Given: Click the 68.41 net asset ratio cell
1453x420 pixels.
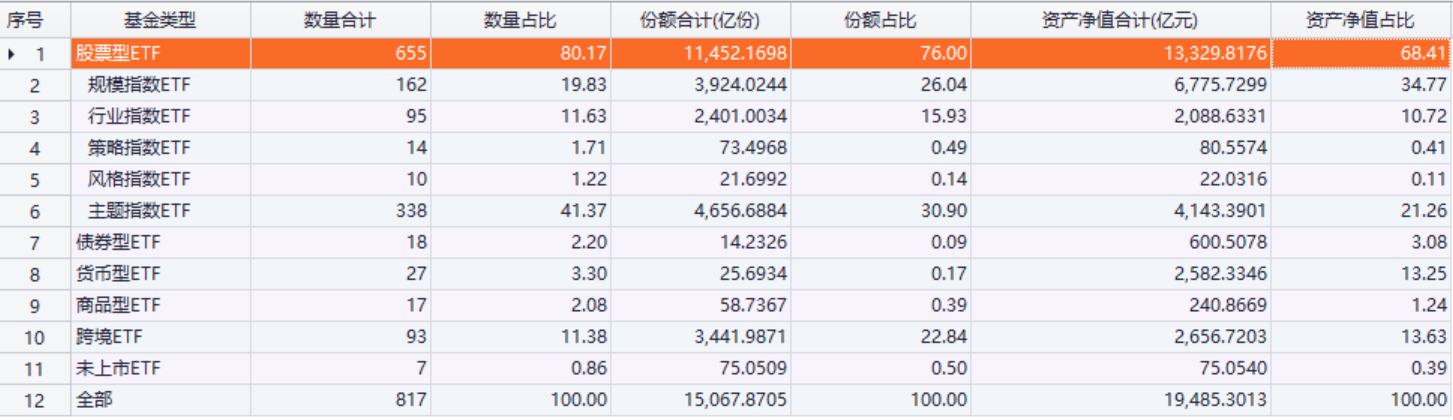Looking at the screenshot, I should point(1360,54).
